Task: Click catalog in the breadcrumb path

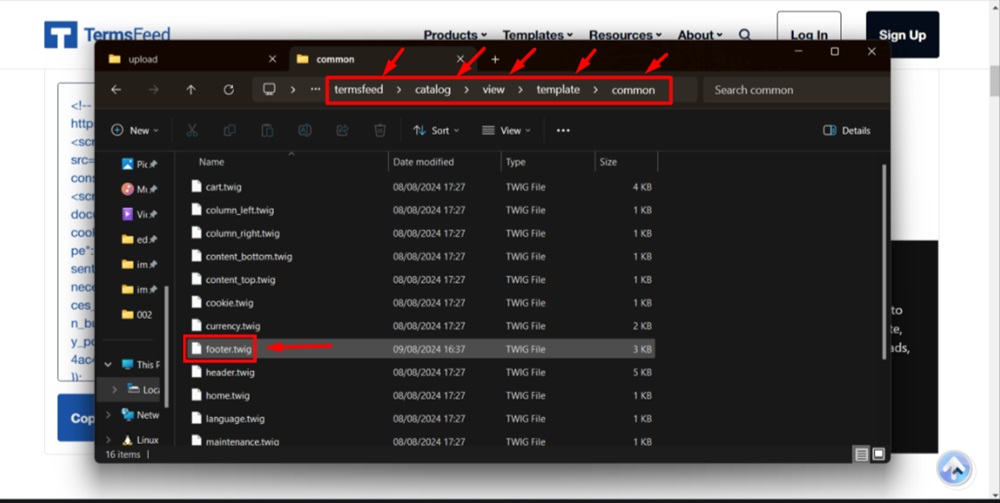Action: coord(432,90)
